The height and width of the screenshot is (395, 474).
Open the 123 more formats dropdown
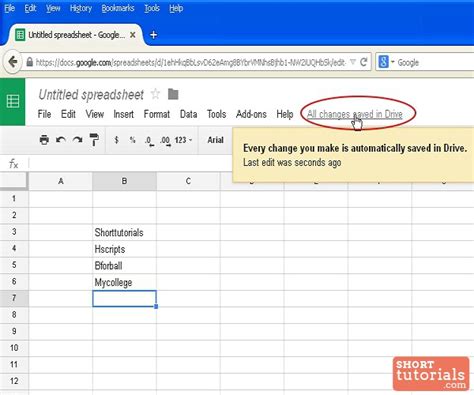183,140
